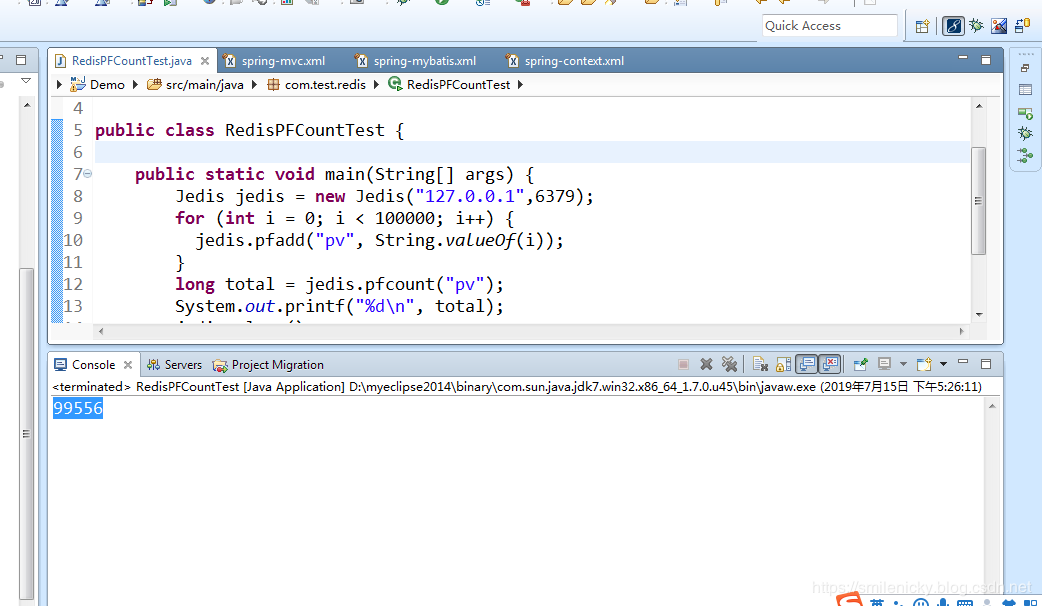Click the RedisPFCountTest class icon in breadcrumb
Screen dimensions: 1042x606
pyautogui.click(x=395, y=84)
